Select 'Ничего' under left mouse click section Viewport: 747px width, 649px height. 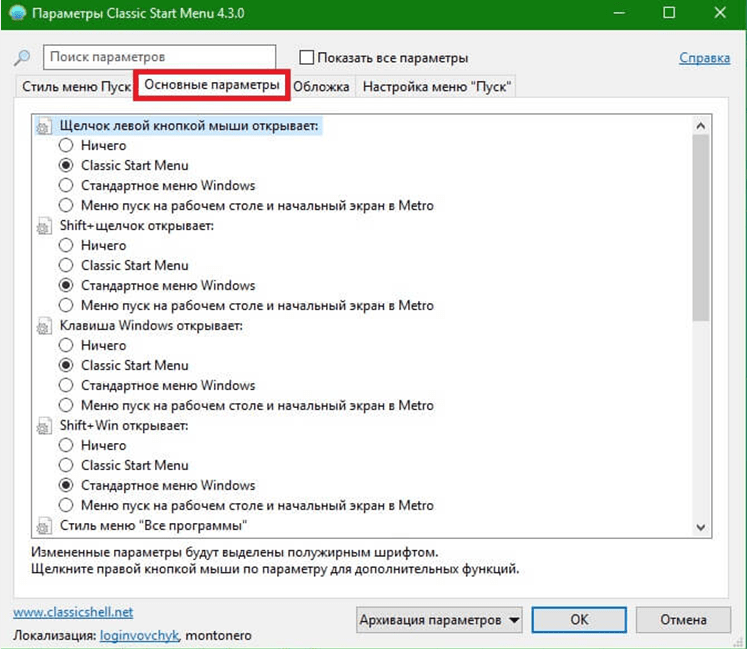click(x=66, y=145)
